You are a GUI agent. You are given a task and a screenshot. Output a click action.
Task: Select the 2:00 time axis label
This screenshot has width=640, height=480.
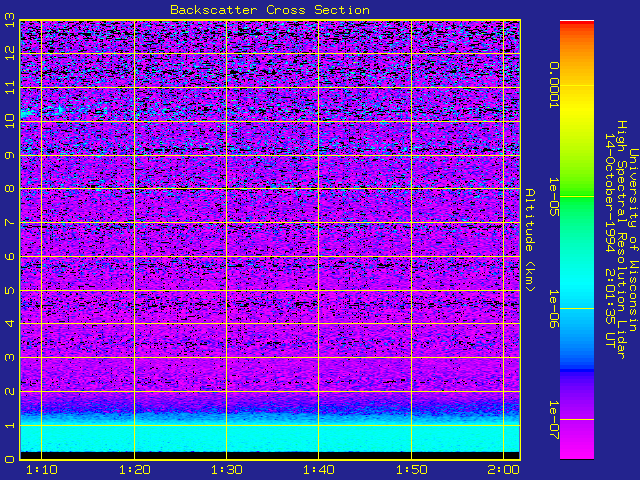coord(504,470)
